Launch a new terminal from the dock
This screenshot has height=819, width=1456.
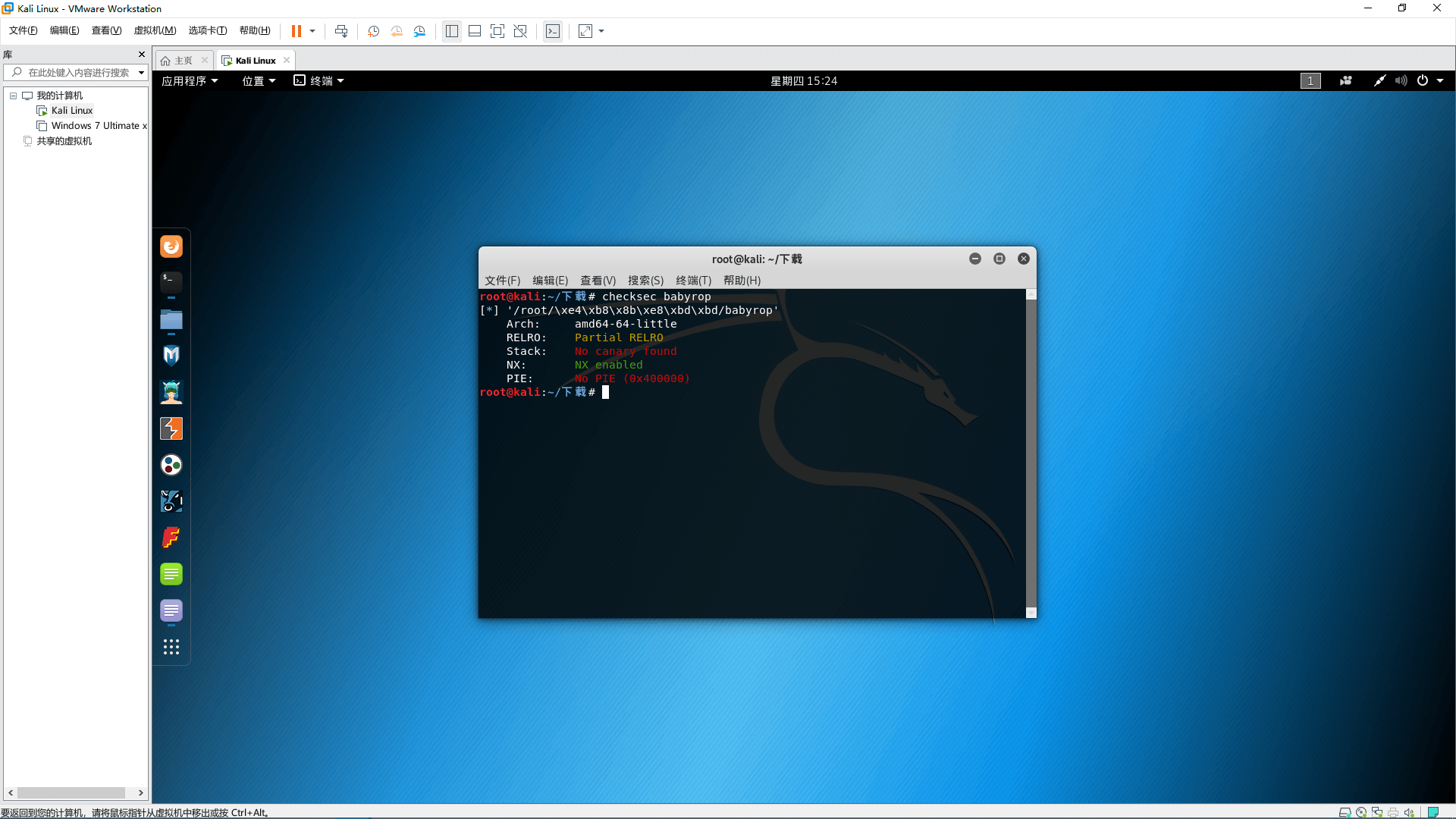[171, 283]
